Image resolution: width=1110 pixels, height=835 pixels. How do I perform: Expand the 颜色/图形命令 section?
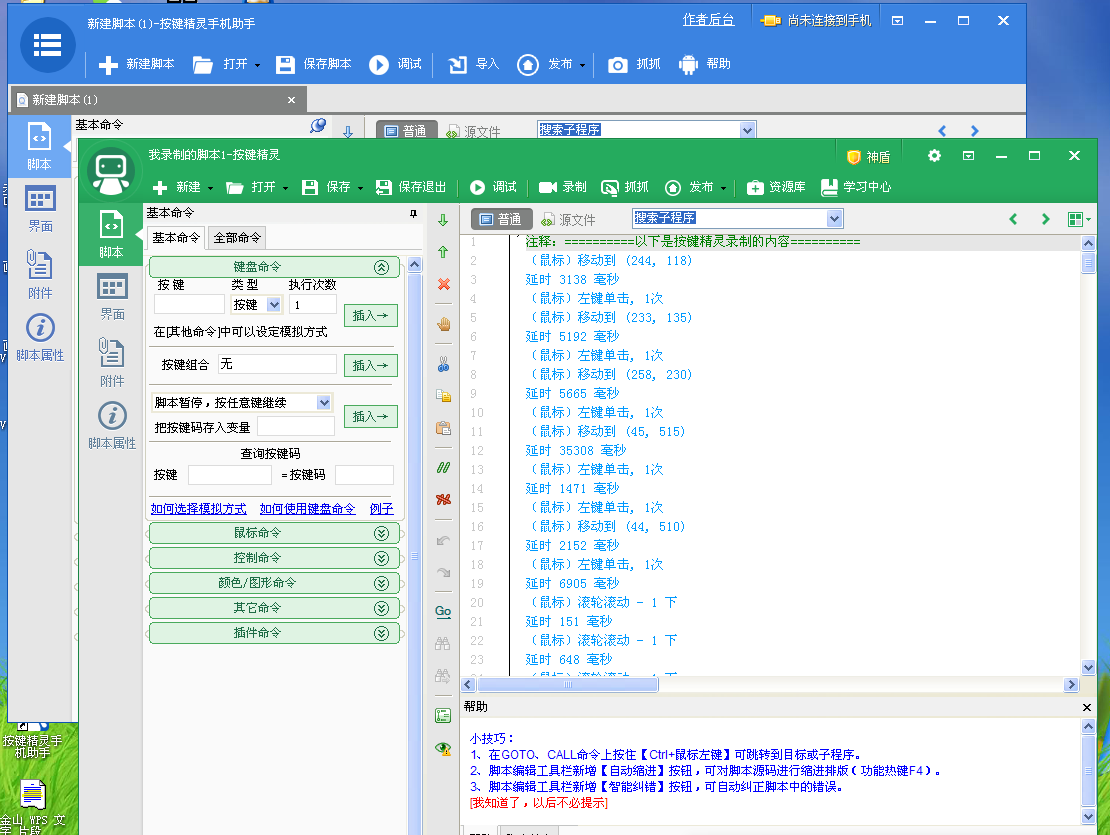click(x=382, y=583)
